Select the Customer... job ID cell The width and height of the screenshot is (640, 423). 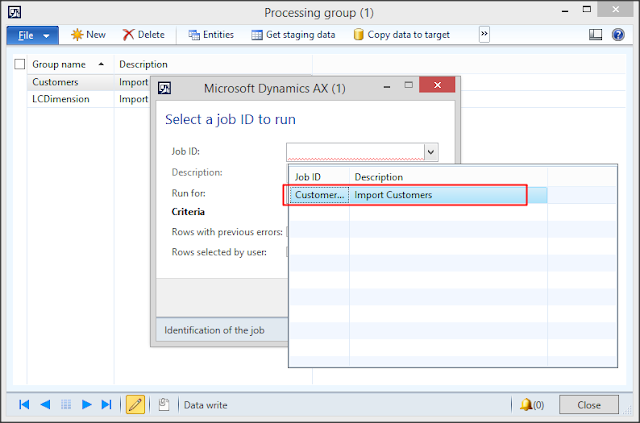[320, 195]
